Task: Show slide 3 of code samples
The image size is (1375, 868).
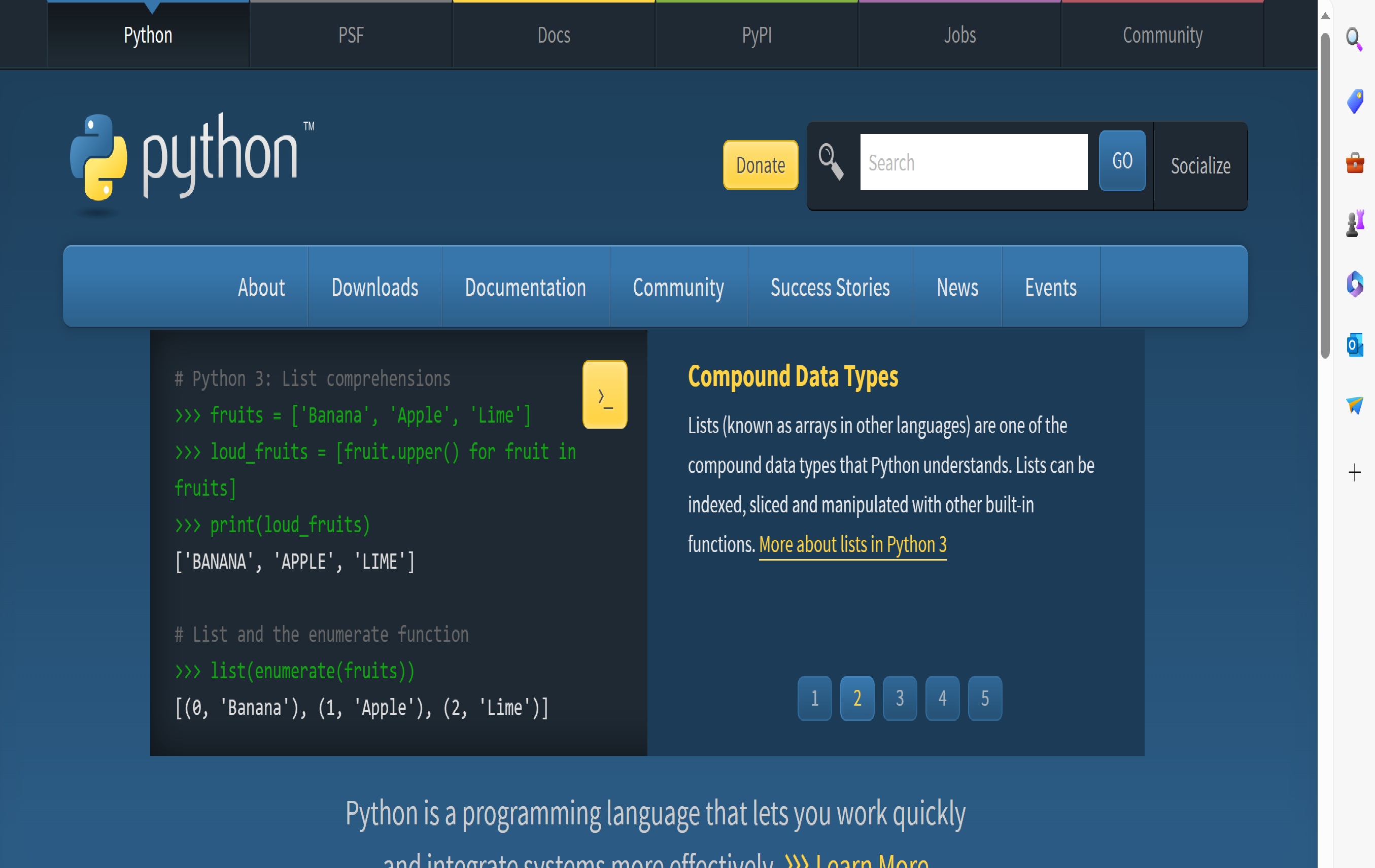Action: point(900,698)
